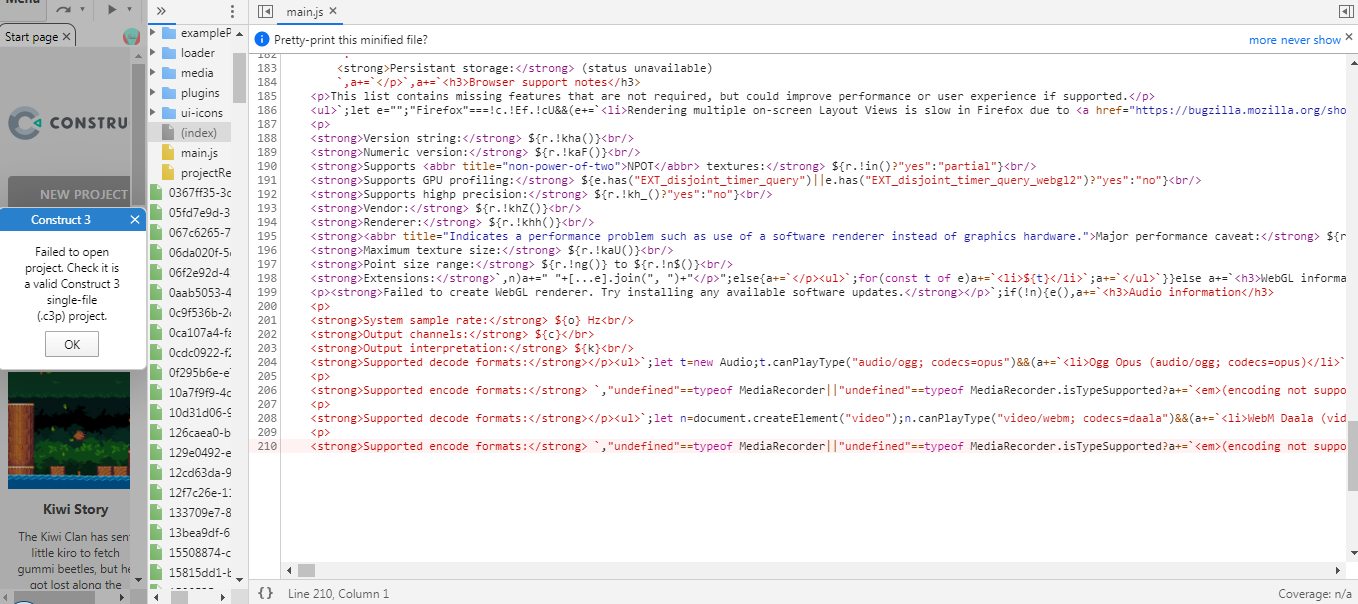Click the pretty-print braces icon in status bar
Screen dimensions: 1358x604
pos(265,593)
